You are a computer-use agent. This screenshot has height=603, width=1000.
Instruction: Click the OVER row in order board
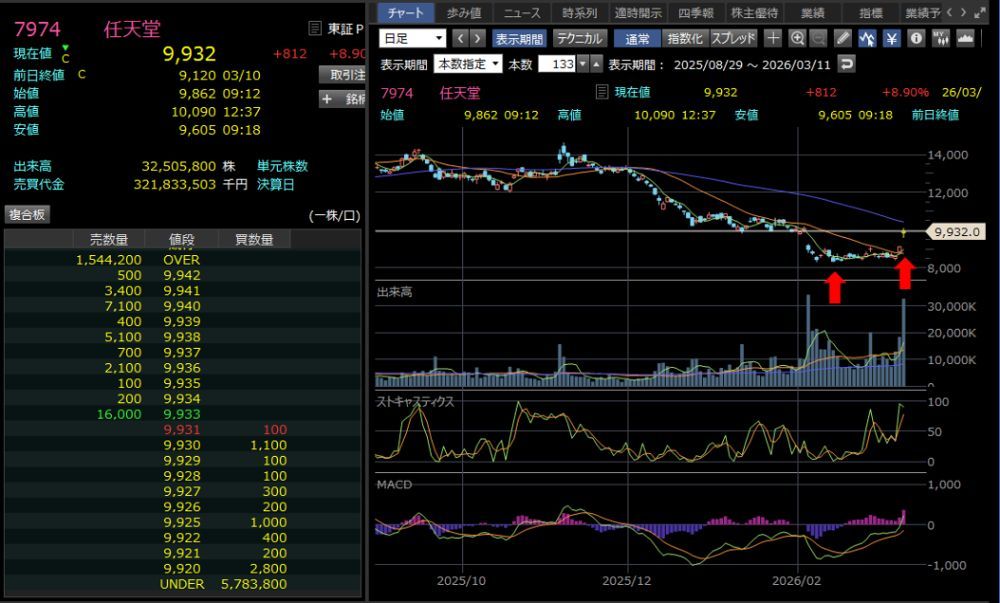pyautogui.click(x=182, y=259)
